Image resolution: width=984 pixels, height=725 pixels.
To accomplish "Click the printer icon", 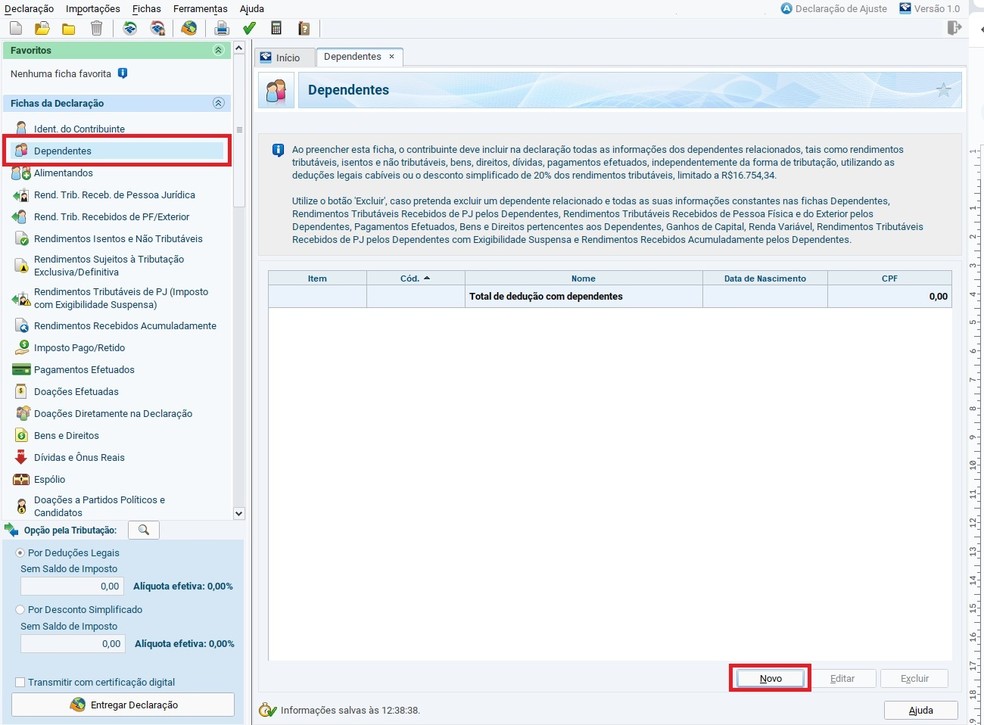I will (x=222, y=28).
